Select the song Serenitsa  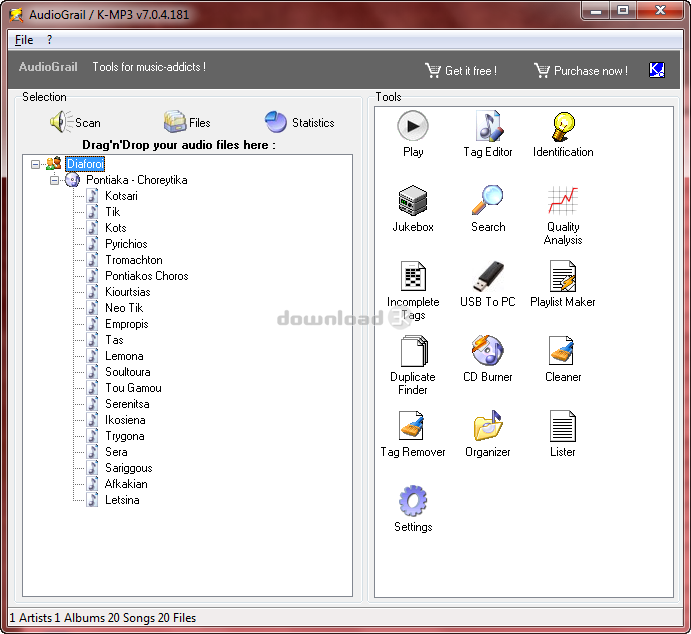pyautogui.click(x=127, y=404)
